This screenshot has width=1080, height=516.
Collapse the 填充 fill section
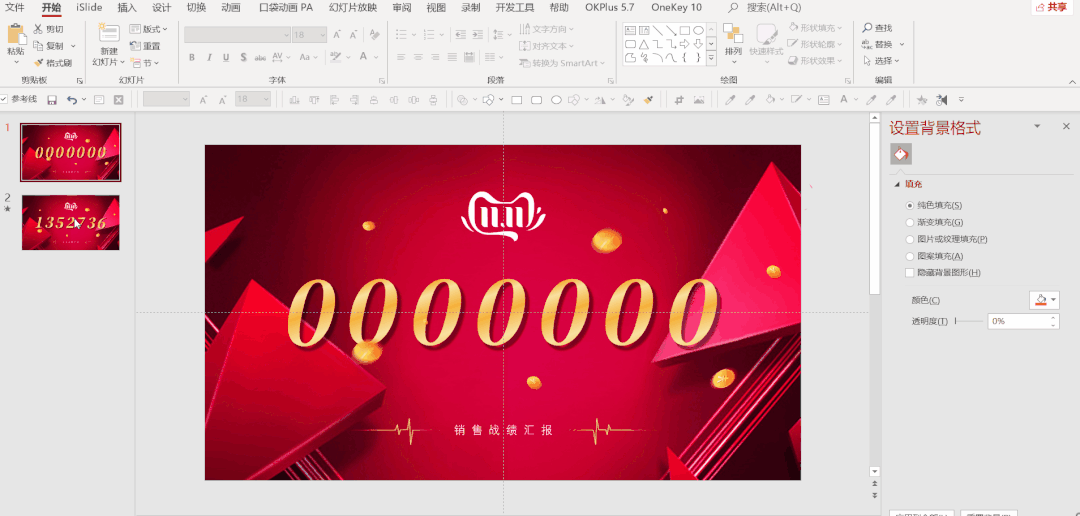pyautogui.click(x=897, y=185)
